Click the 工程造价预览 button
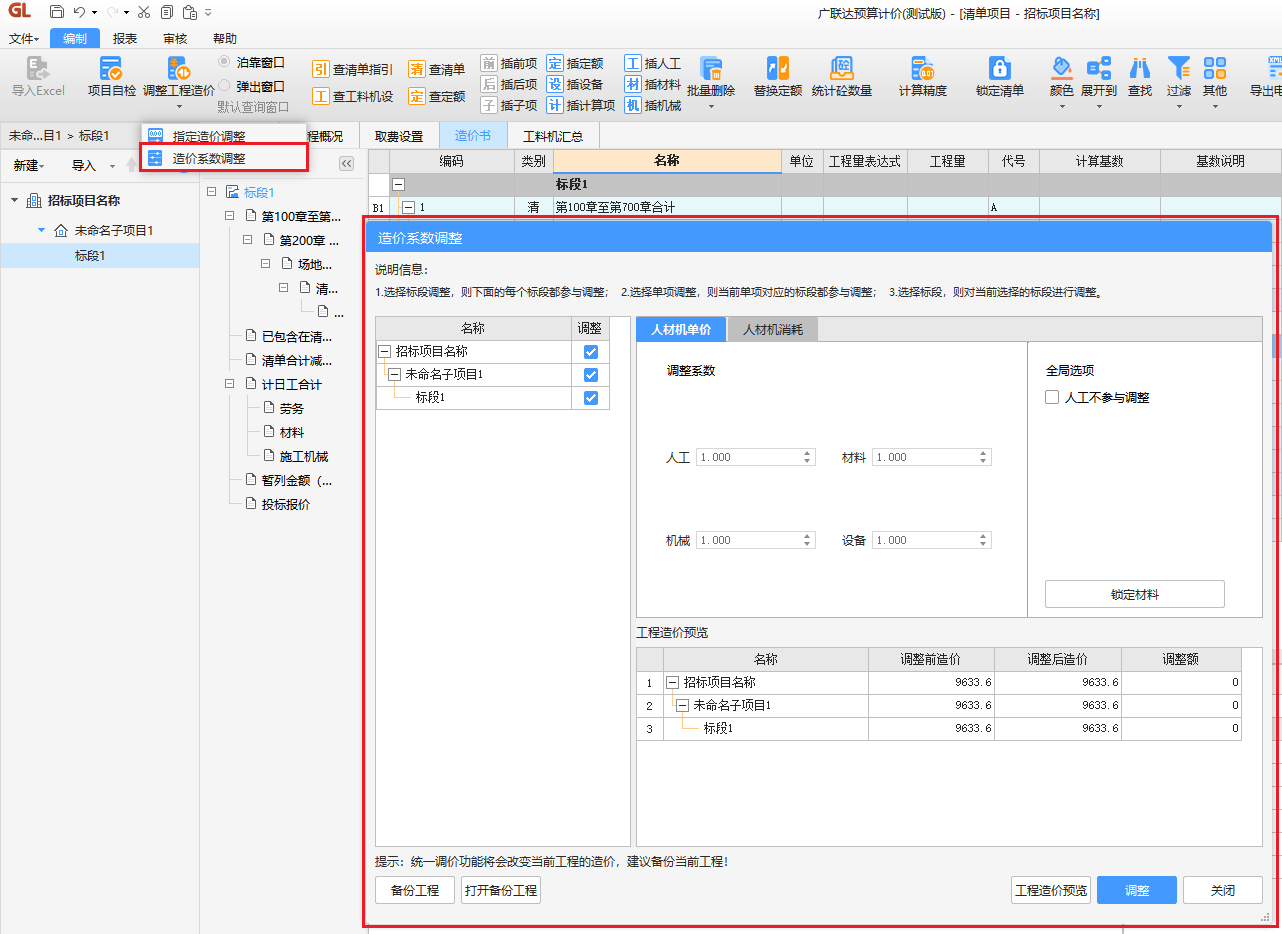 click(x=1051, y=890)
